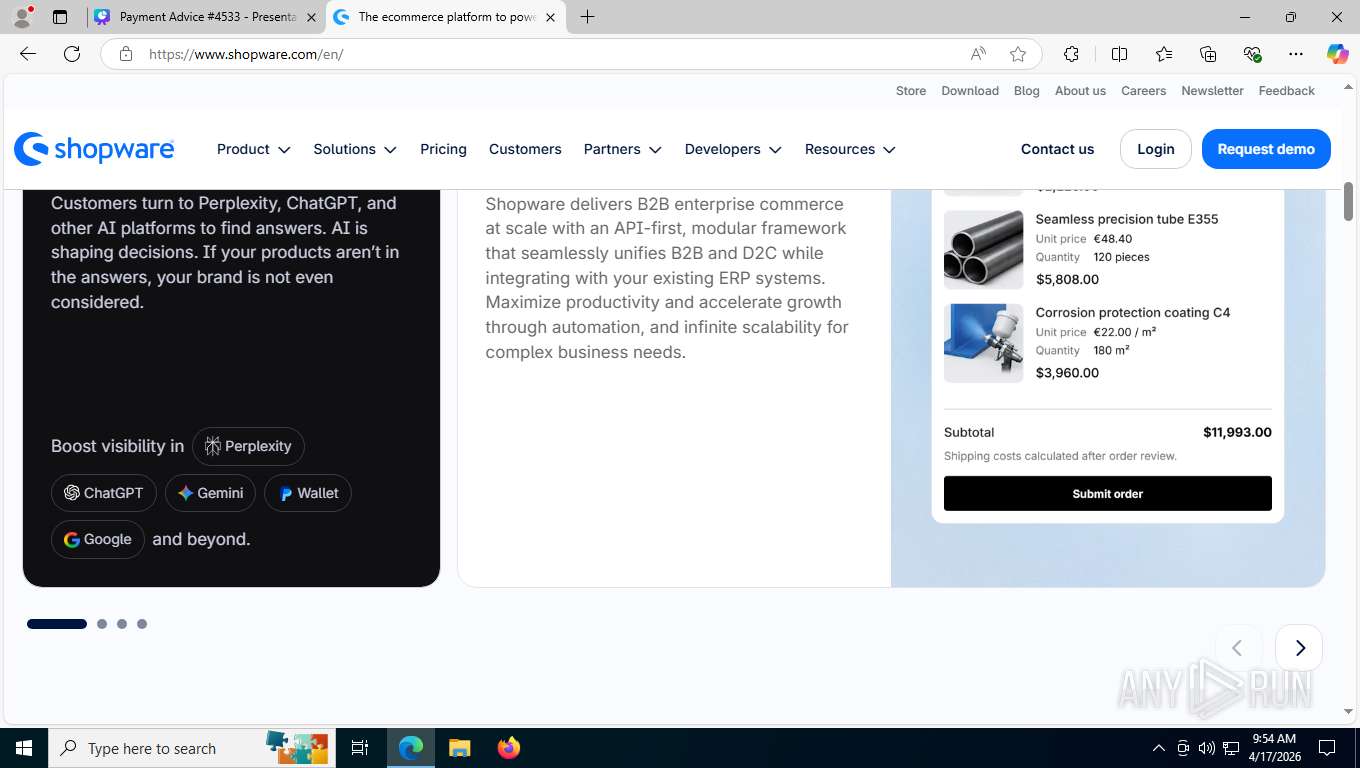
Task: Click the Submit order button
Action: 1107,494
